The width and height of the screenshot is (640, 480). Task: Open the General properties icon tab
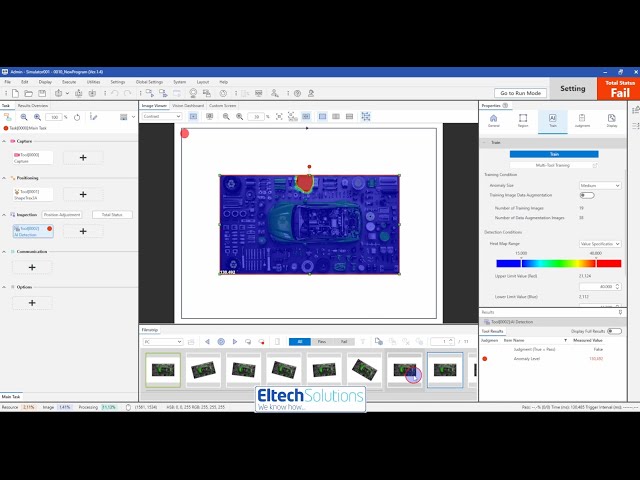pyautogui.click(x=494, y=121)
